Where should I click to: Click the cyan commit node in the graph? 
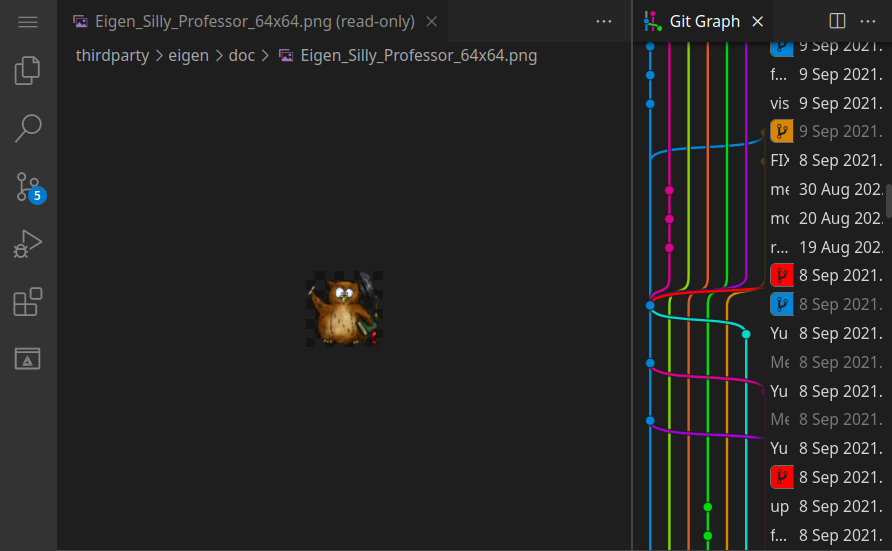tap(746, 334)
